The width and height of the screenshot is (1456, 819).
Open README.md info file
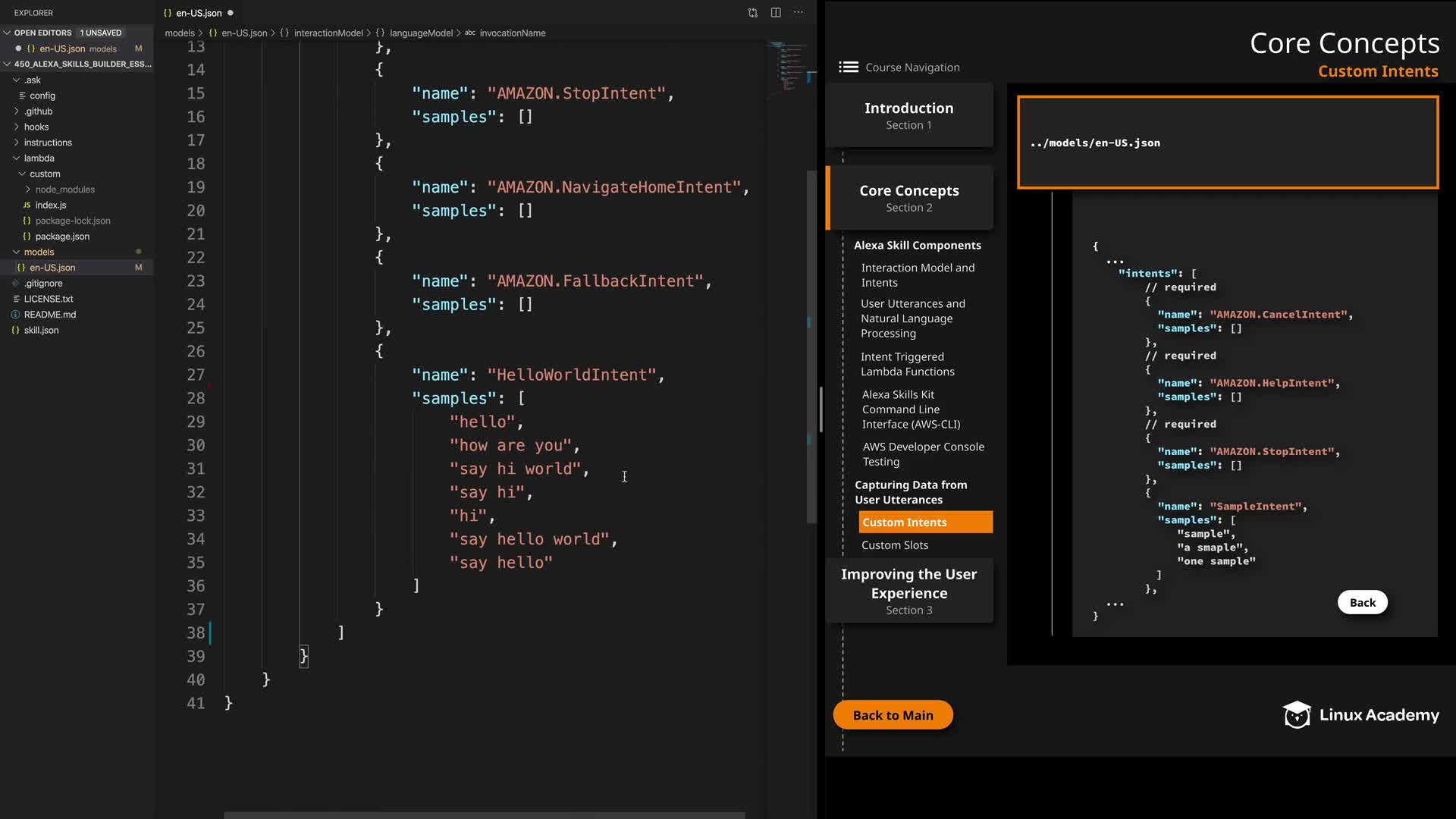[x=50, y=315]
